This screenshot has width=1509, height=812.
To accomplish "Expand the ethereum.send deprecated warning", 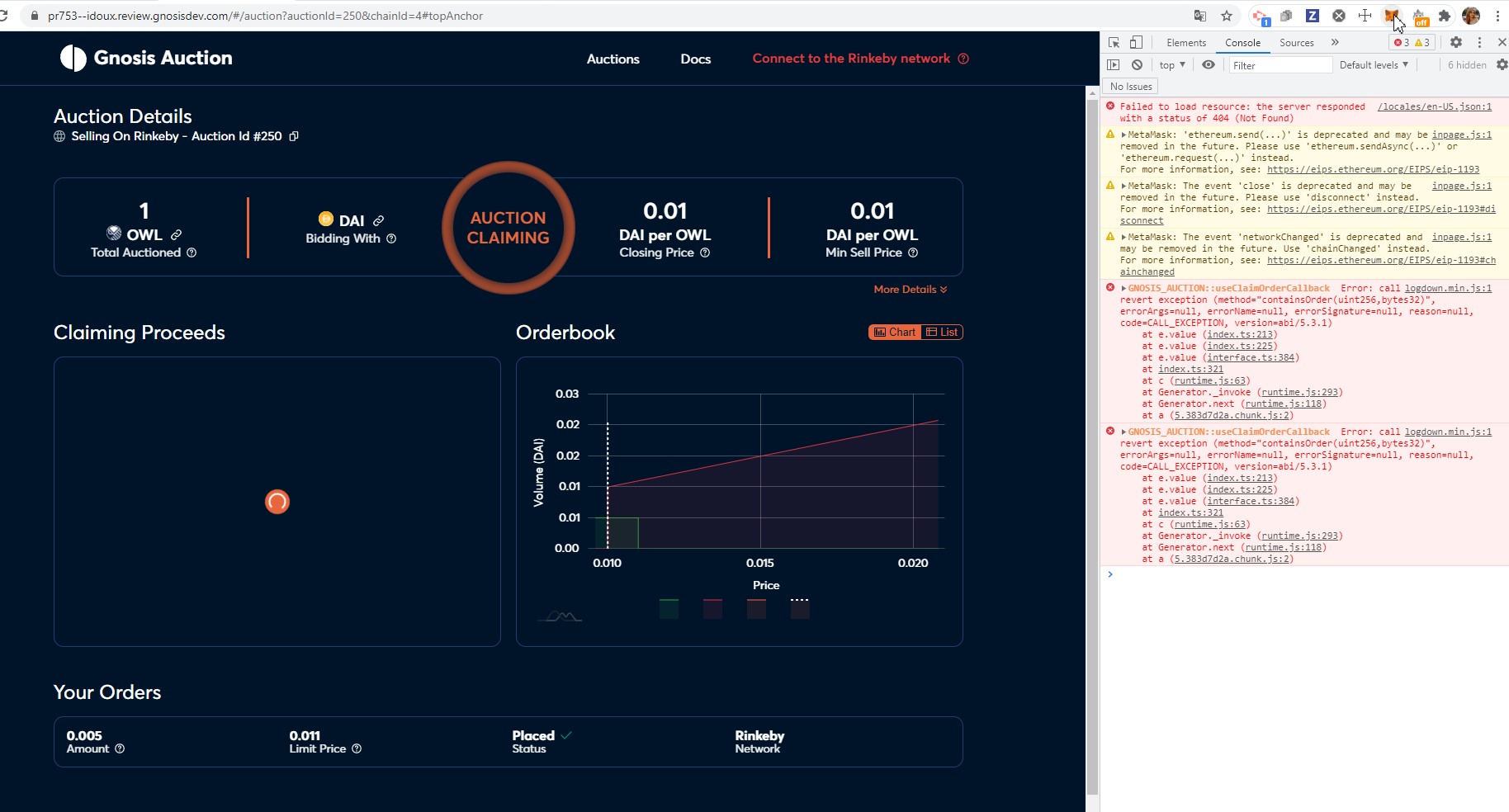I will pyautogui.click(x=1123, y=135).
